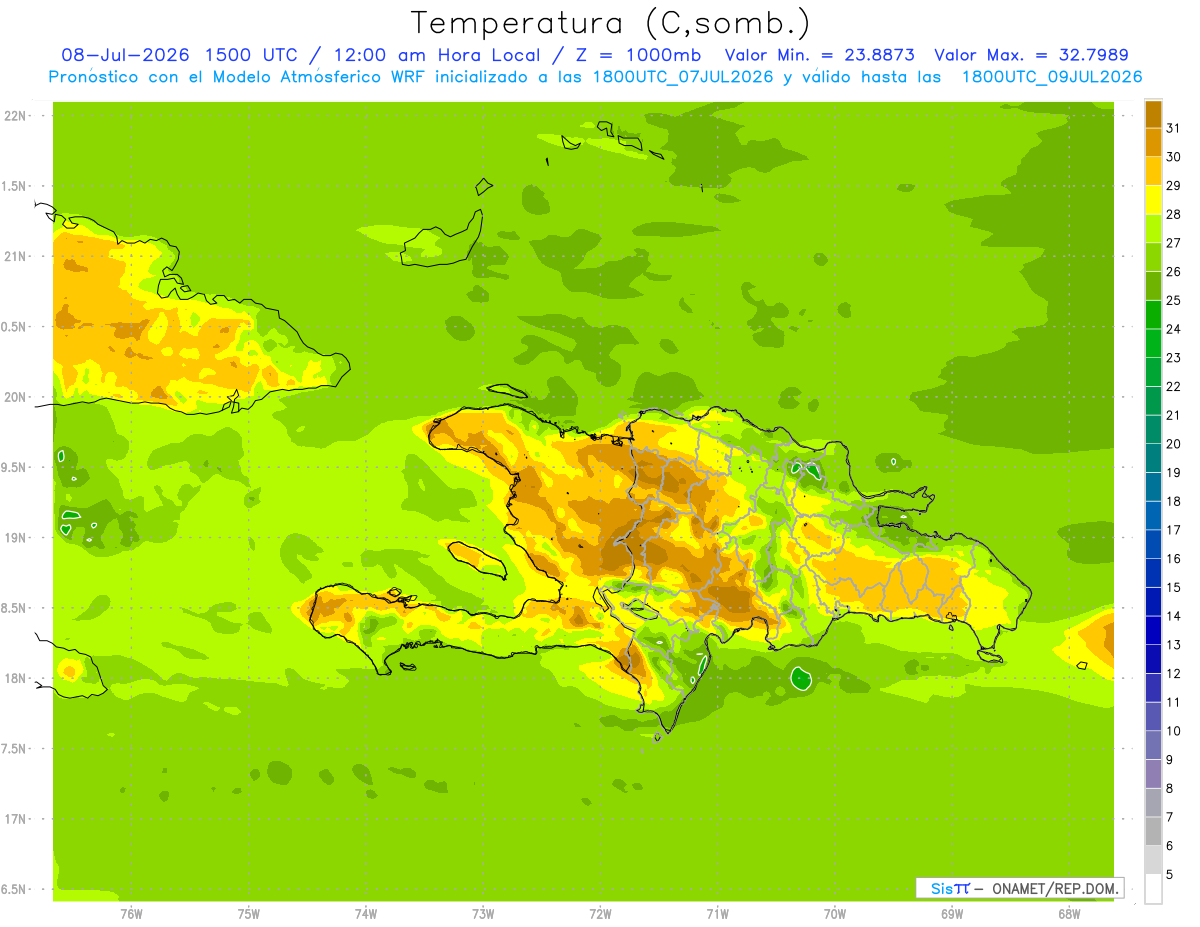This screenshot has width=1200, height=927.
Task: Click the '1500 UTC' time text
Action: coord(250,55)
